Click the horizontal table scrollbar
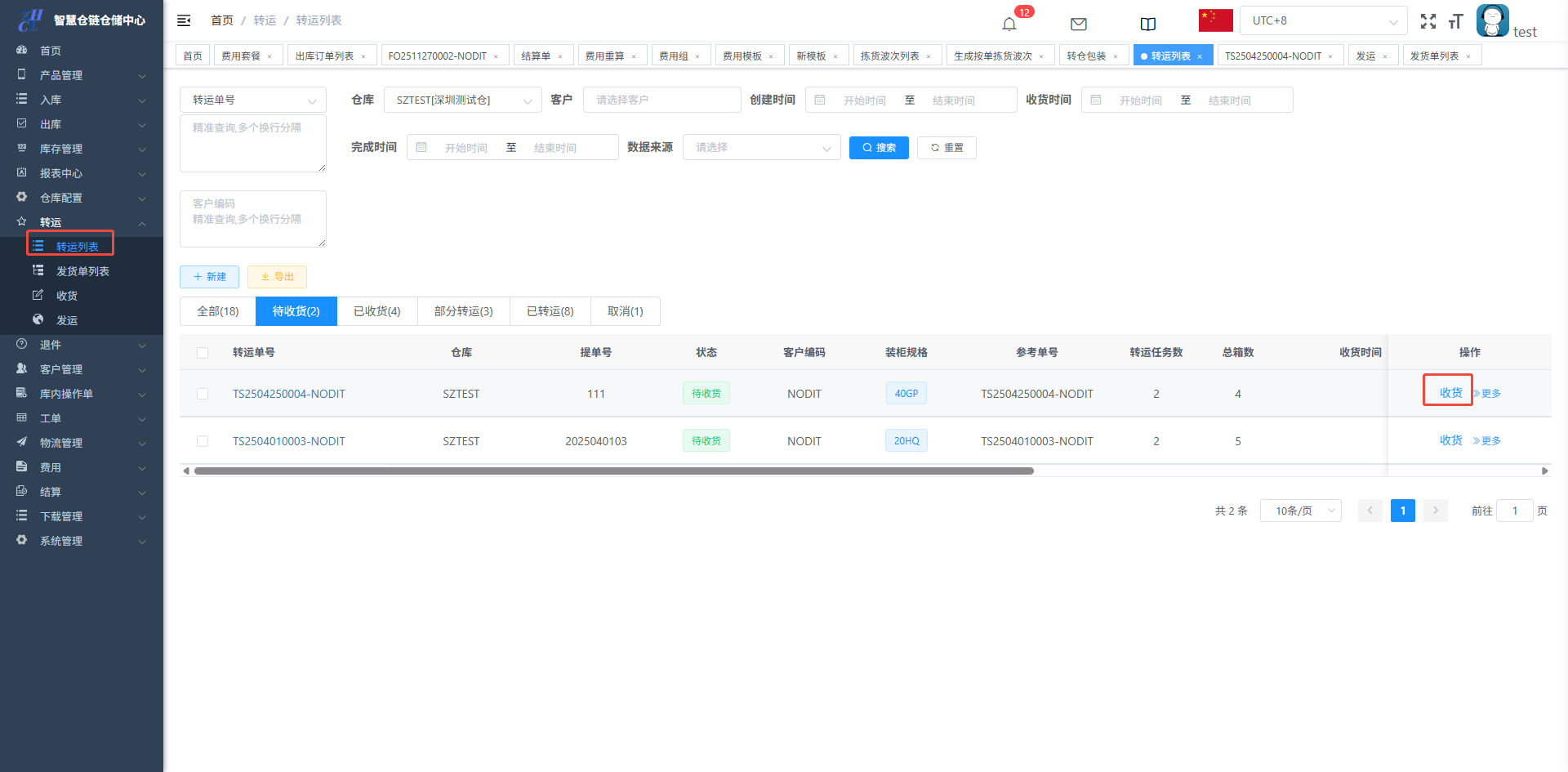The height and width of the screenshot is (772, 1568). pos(613,471)
